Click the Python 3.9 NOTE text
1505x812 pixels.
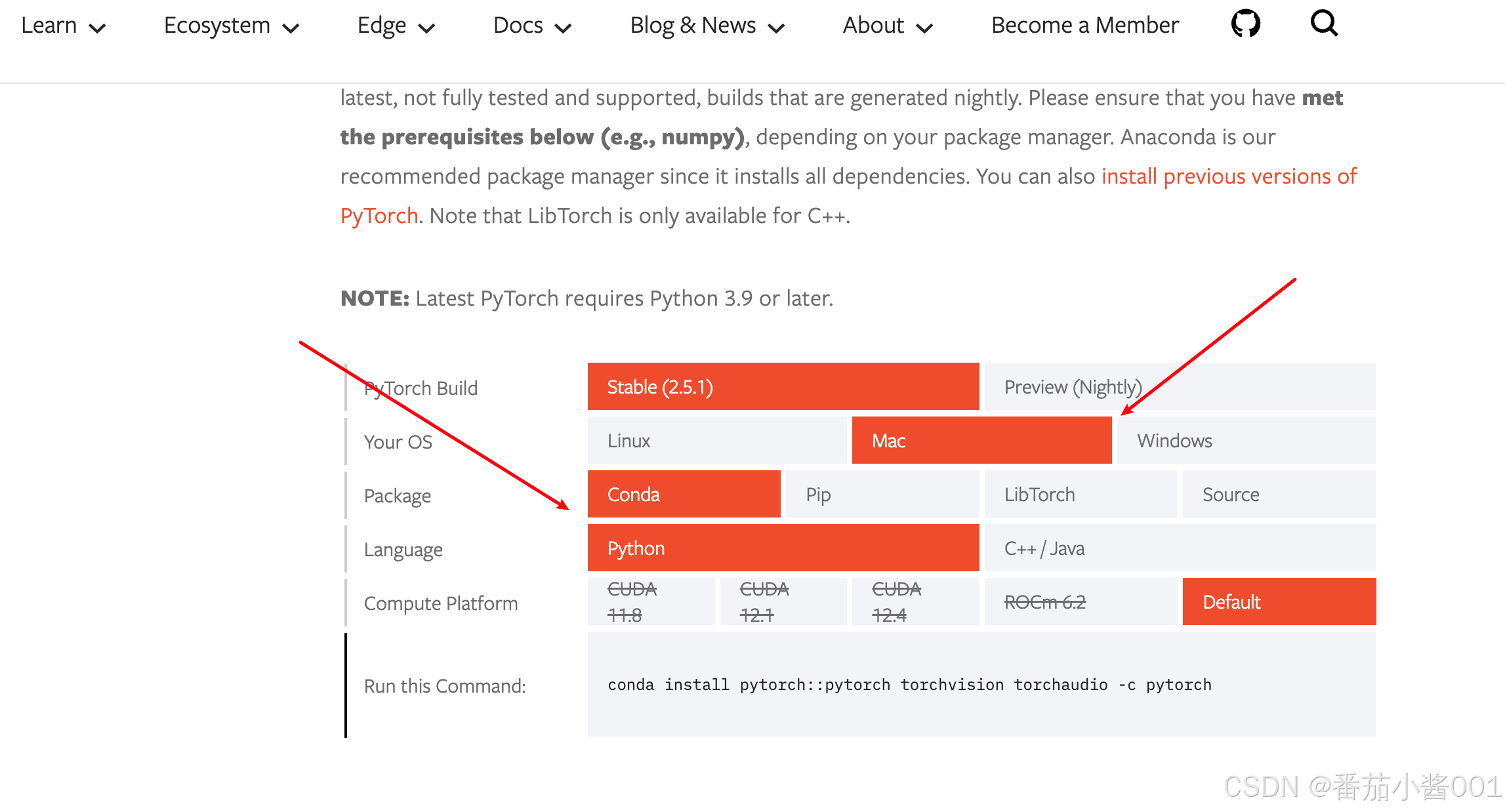(587, 298)
